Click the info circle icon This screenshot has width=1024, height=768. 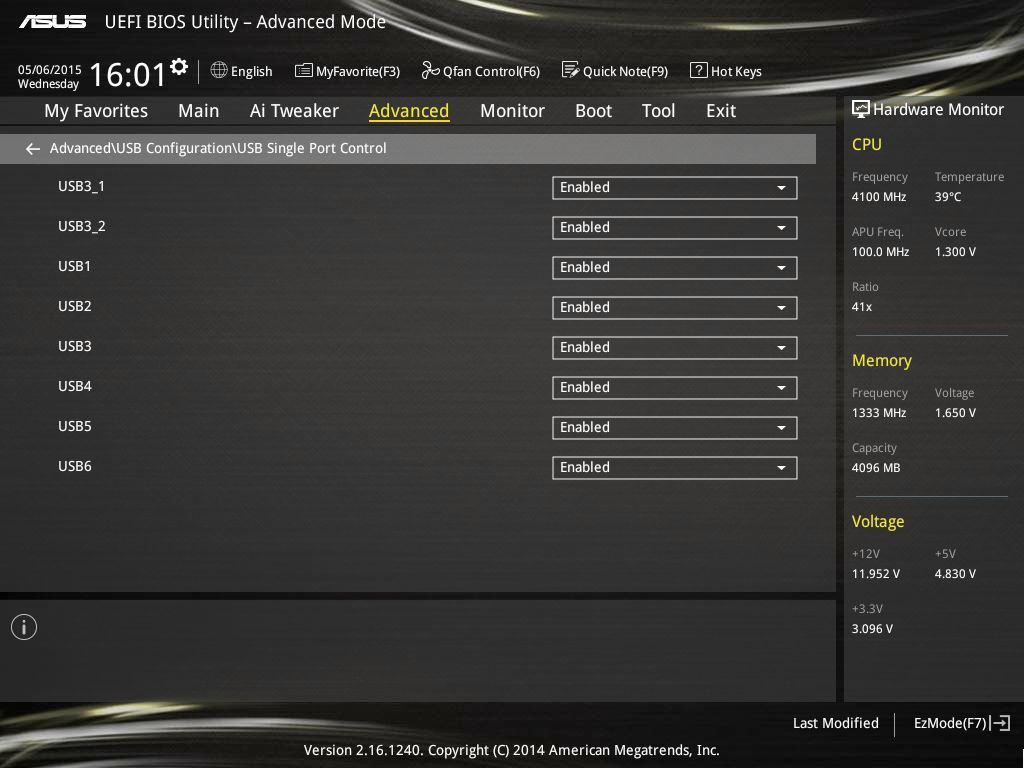24,628
